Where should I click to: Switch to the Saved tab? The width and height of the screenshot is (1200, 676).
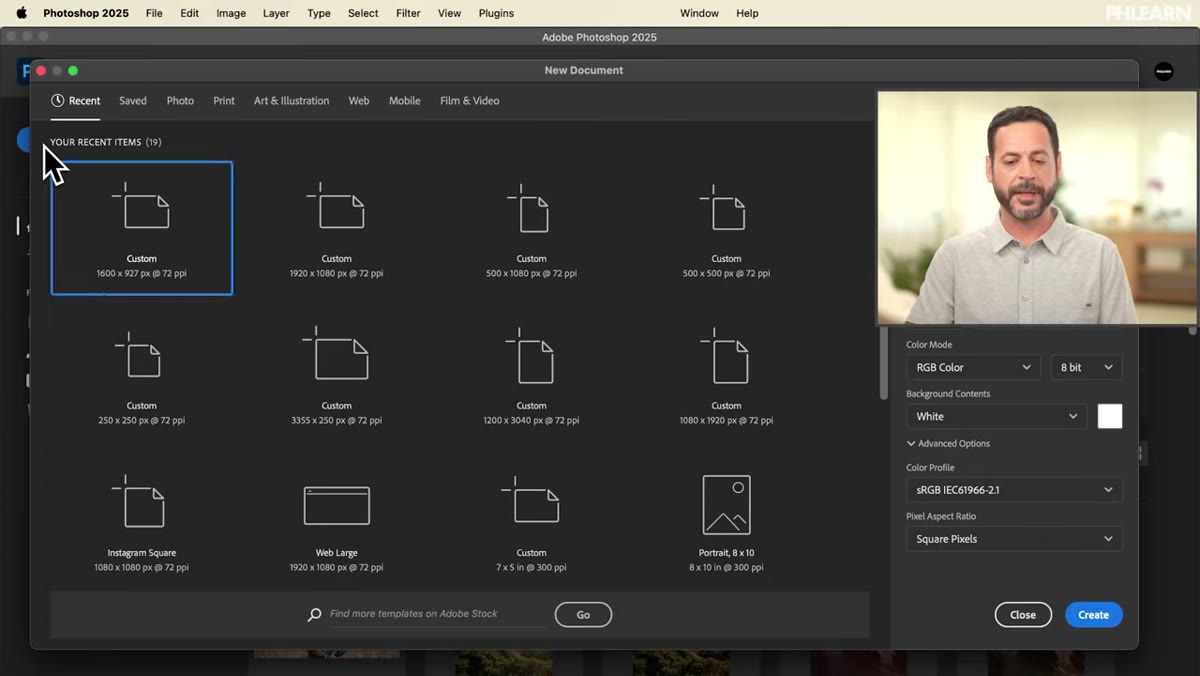[x=133, y=101]
